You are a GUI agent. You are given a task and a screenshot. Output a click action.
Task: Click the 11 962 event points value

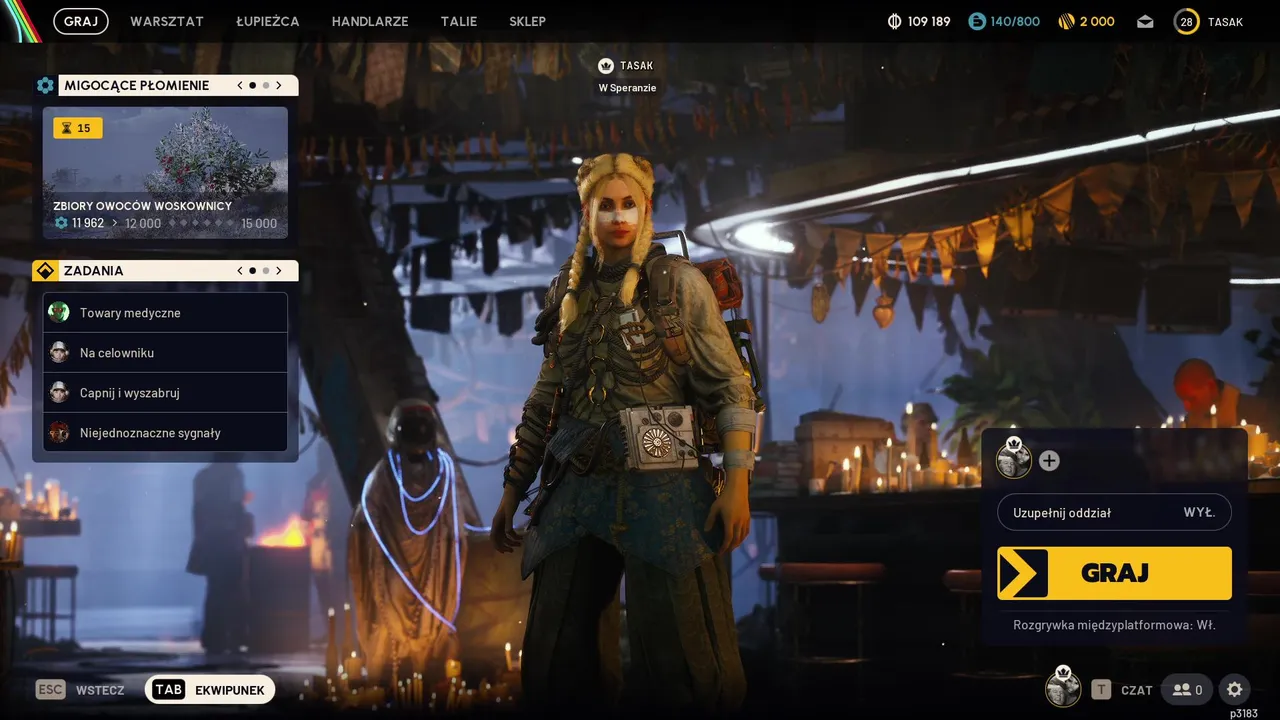click(88, 223)
